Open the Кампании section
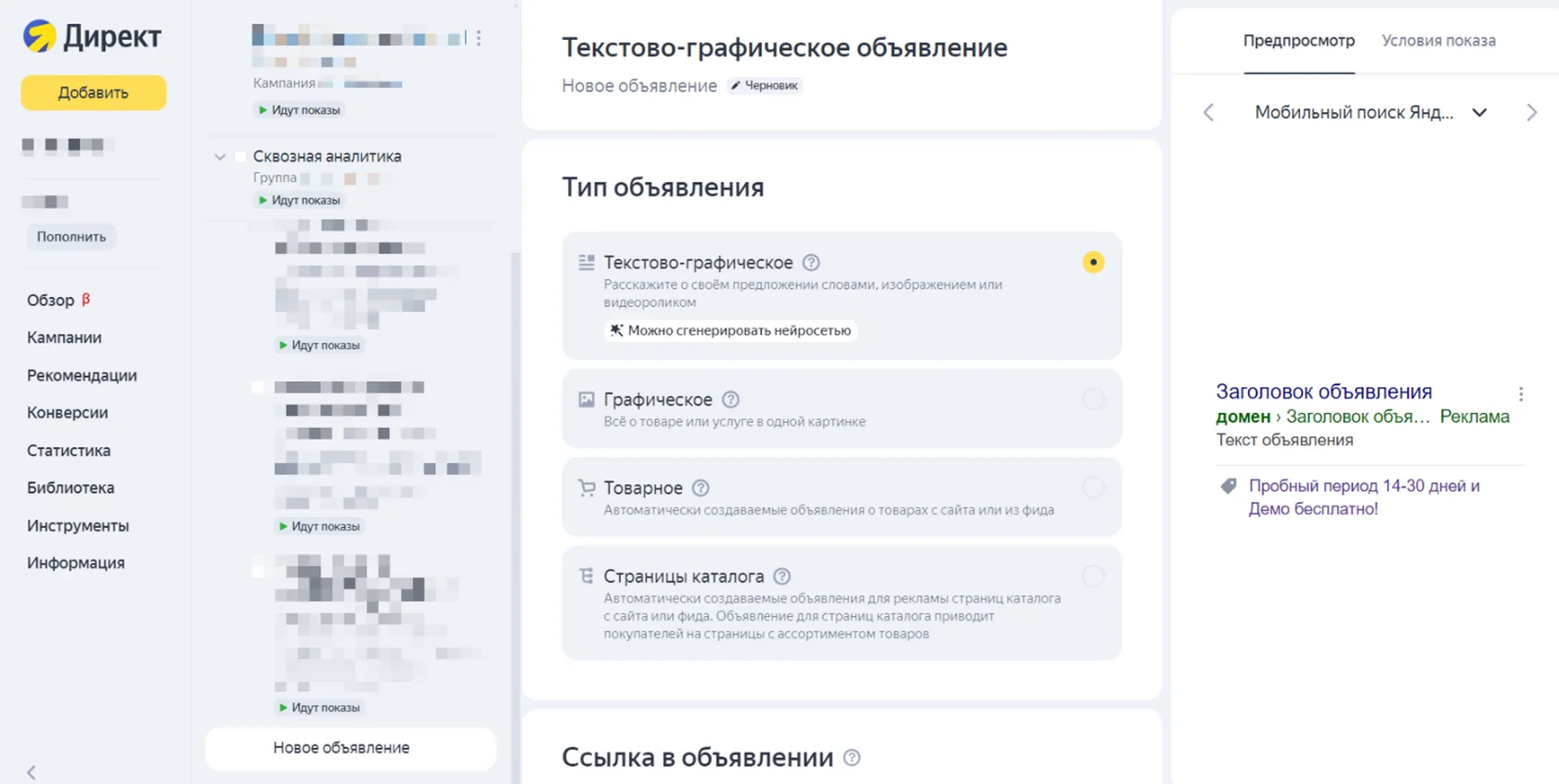This screenshot has height=784, width=1559. pyautogui.click(x=64, y=338)
